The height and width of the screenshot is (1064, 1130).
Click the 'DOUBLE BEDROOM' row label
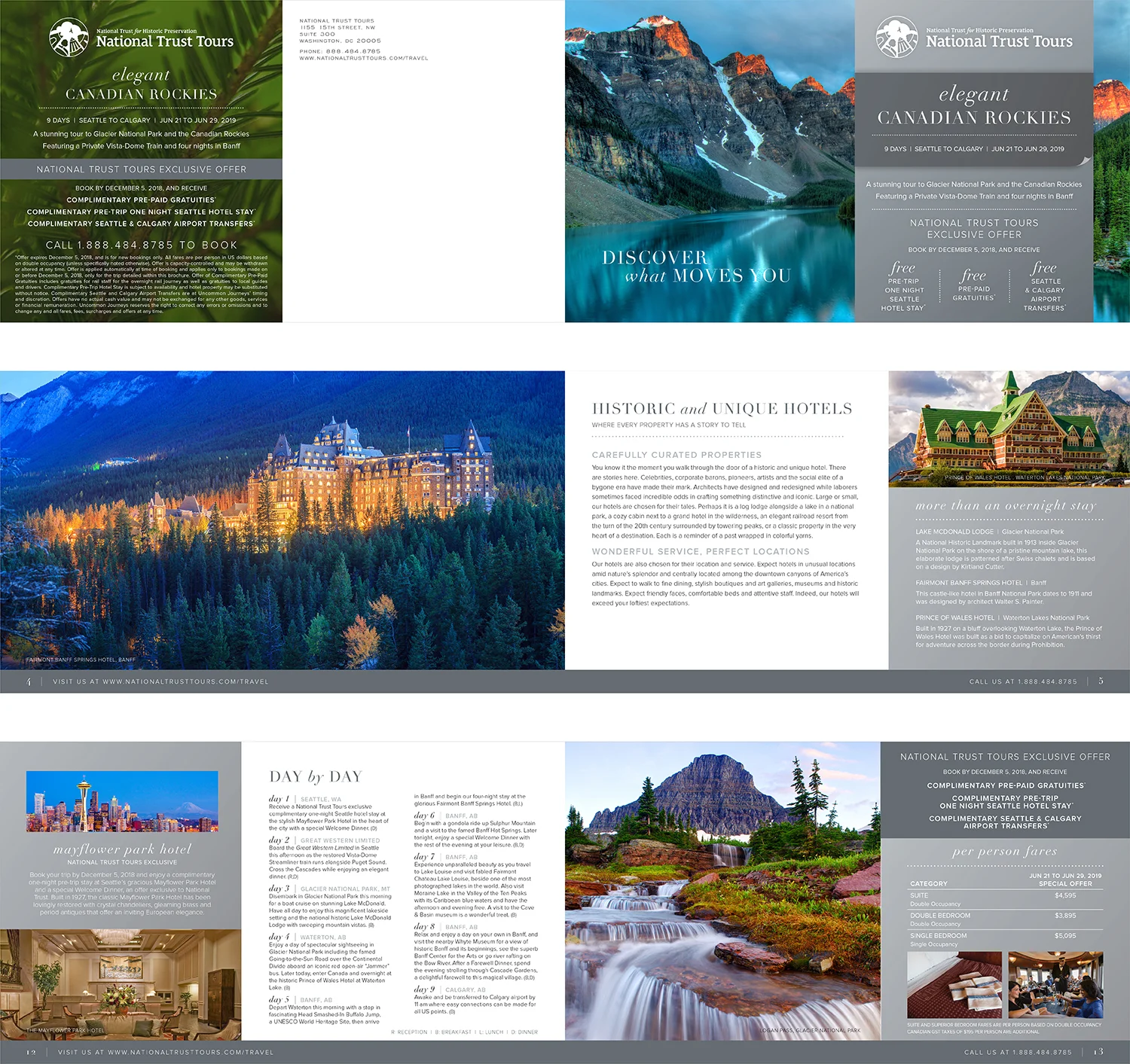[940, 916]
